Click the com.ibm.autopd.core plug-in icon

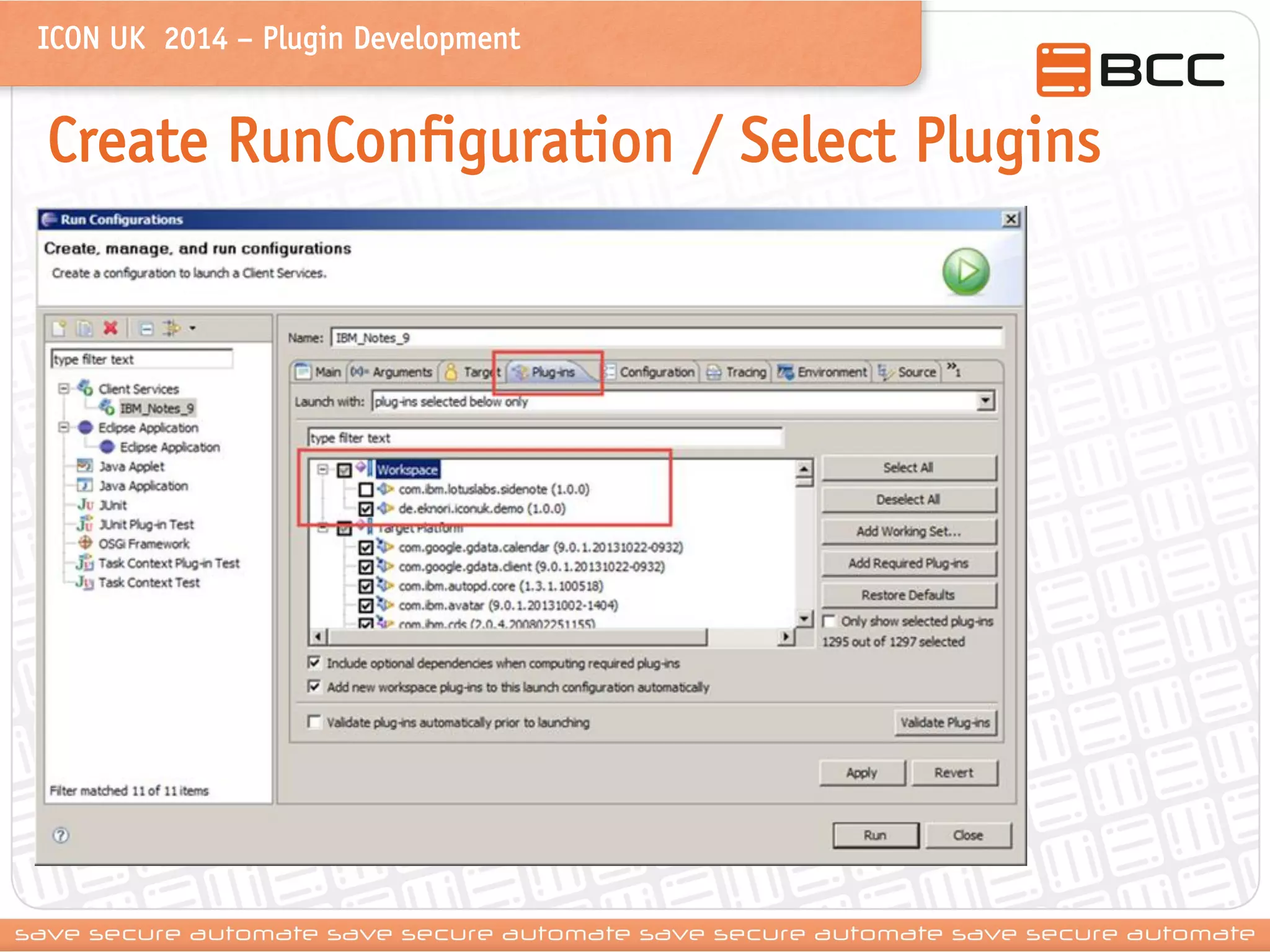tap(386, 585)
